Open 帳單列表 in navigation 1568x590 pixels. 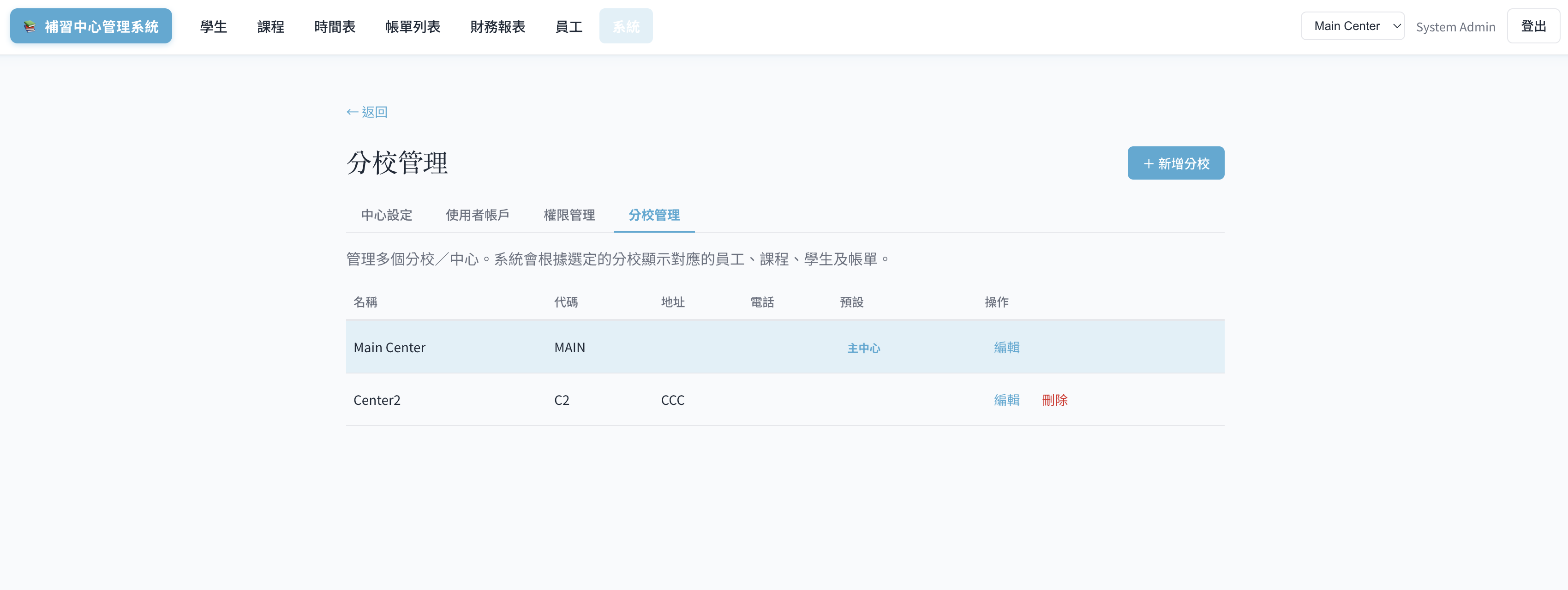click(x=413, y=26)
